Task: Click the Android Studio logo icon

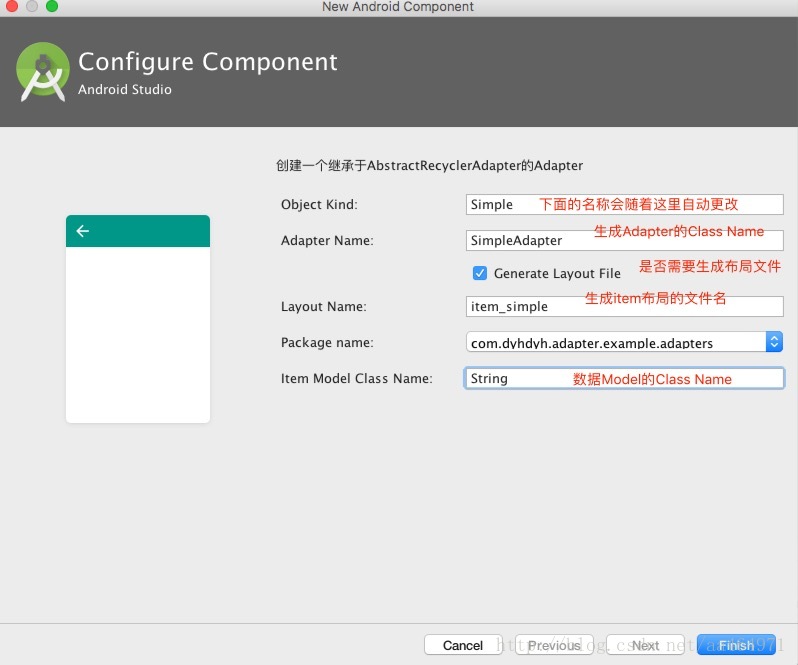Action: (x=43, y=72)
